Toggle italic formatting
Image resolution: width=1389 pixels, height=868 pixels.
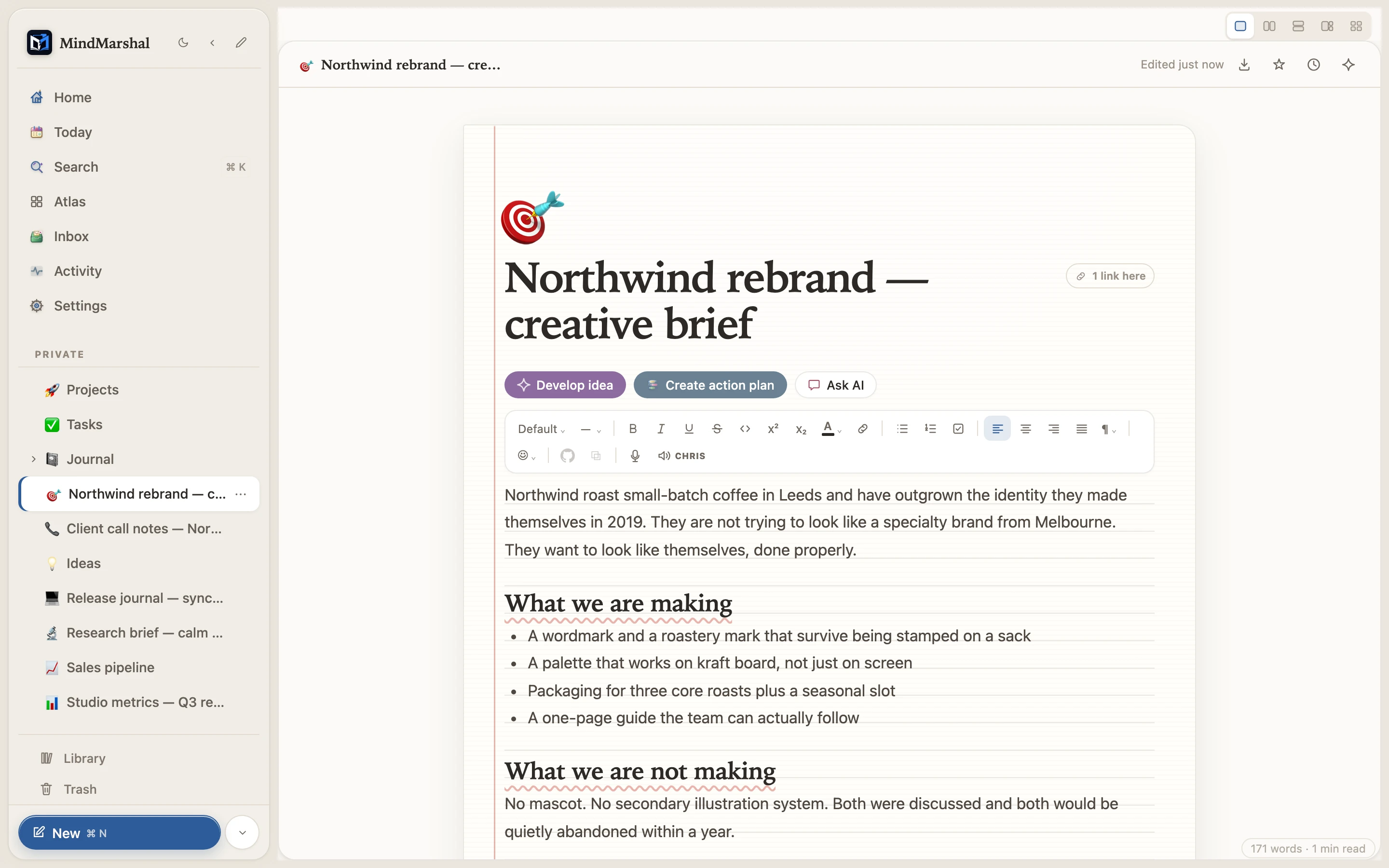click(661, 429)
